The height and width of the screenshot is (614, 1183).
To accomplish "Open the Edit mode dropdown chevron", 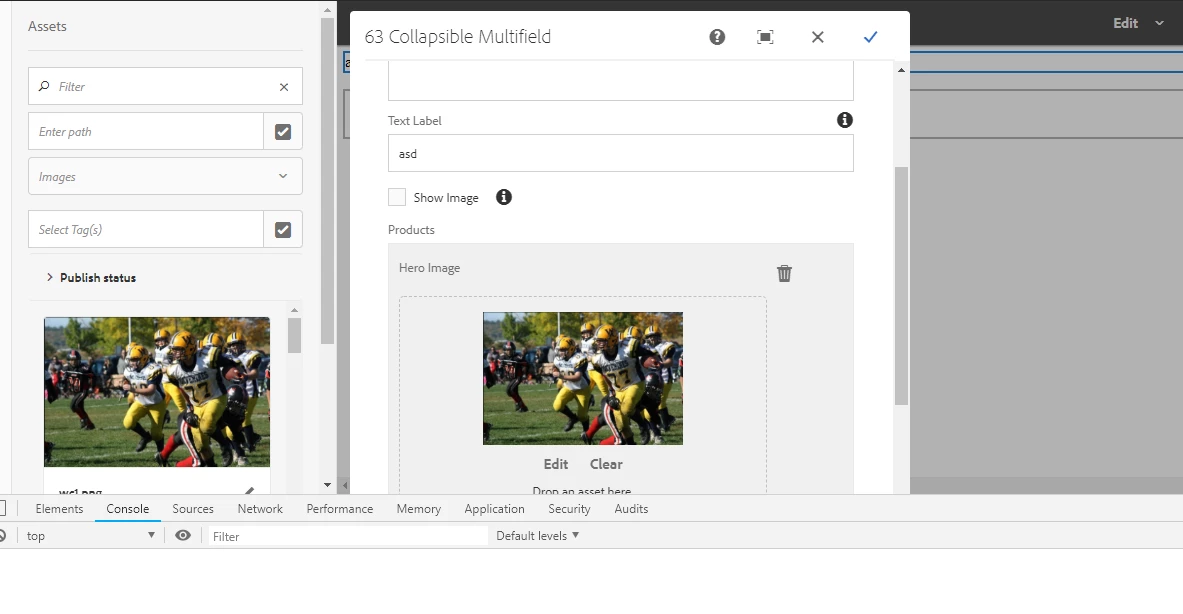I will click(x=1160, y=23).
